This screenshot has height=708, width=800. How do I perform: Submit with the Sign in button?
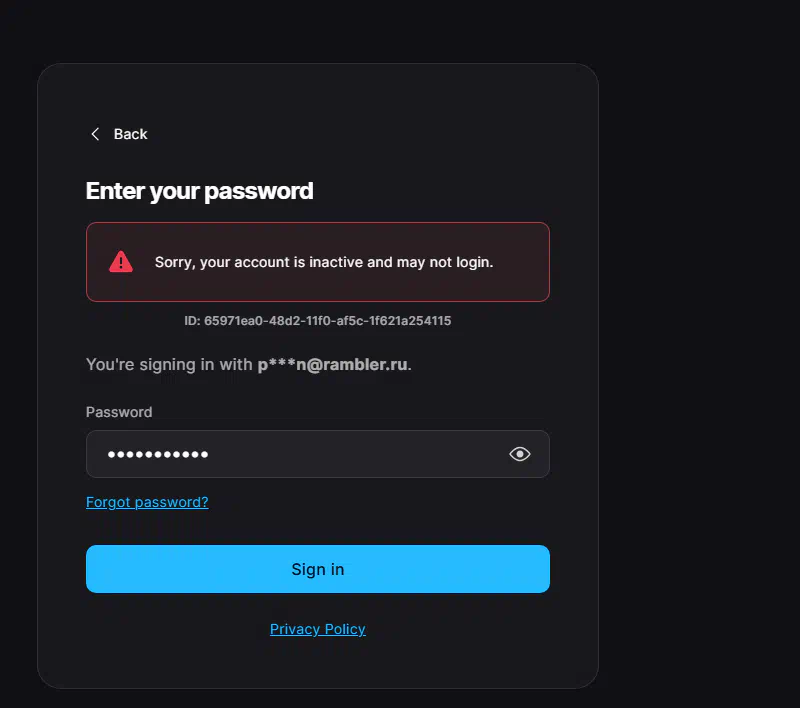point(318,569)
